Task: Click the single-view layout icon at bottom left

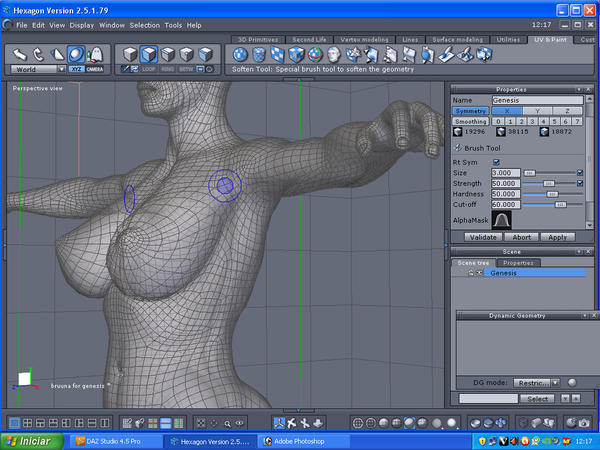Action: (x=12, y=423)
